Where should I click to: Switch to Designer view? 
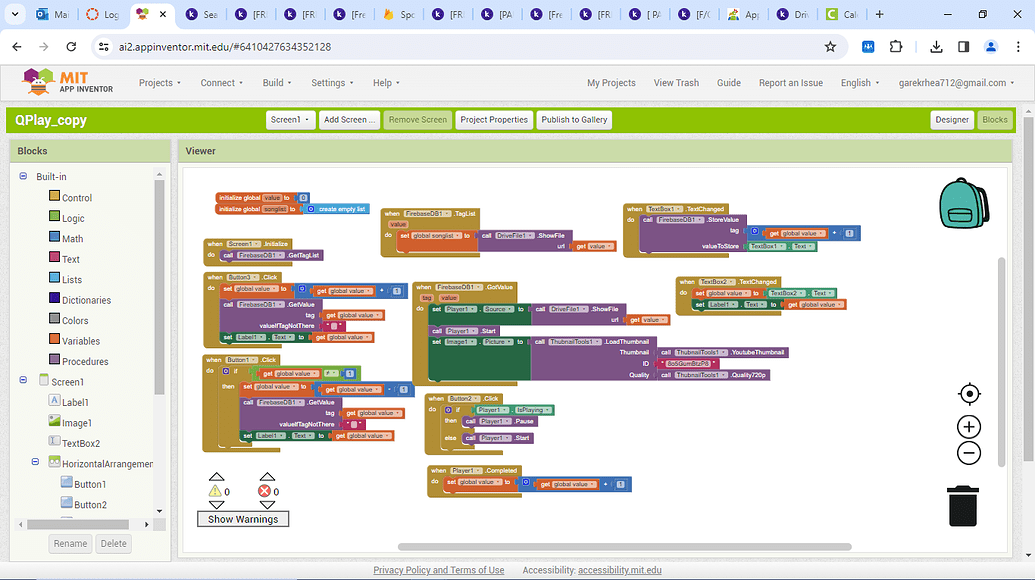951,120
